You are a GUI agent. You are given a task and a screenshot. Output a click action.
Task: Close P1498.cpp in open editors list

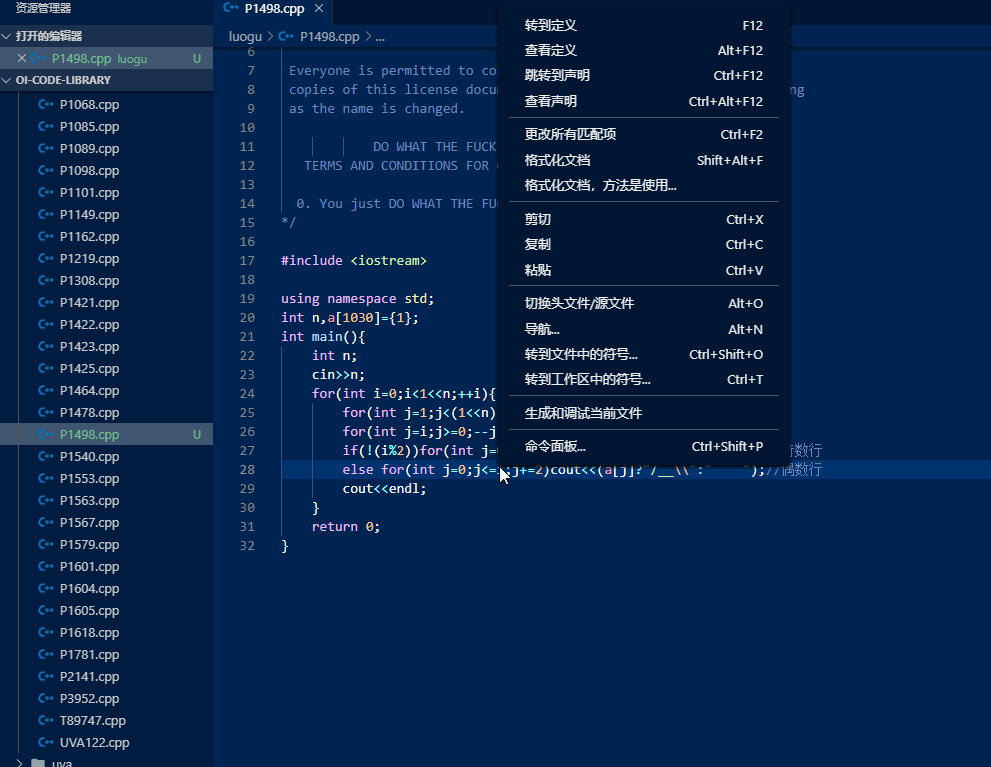coord(21,58)
